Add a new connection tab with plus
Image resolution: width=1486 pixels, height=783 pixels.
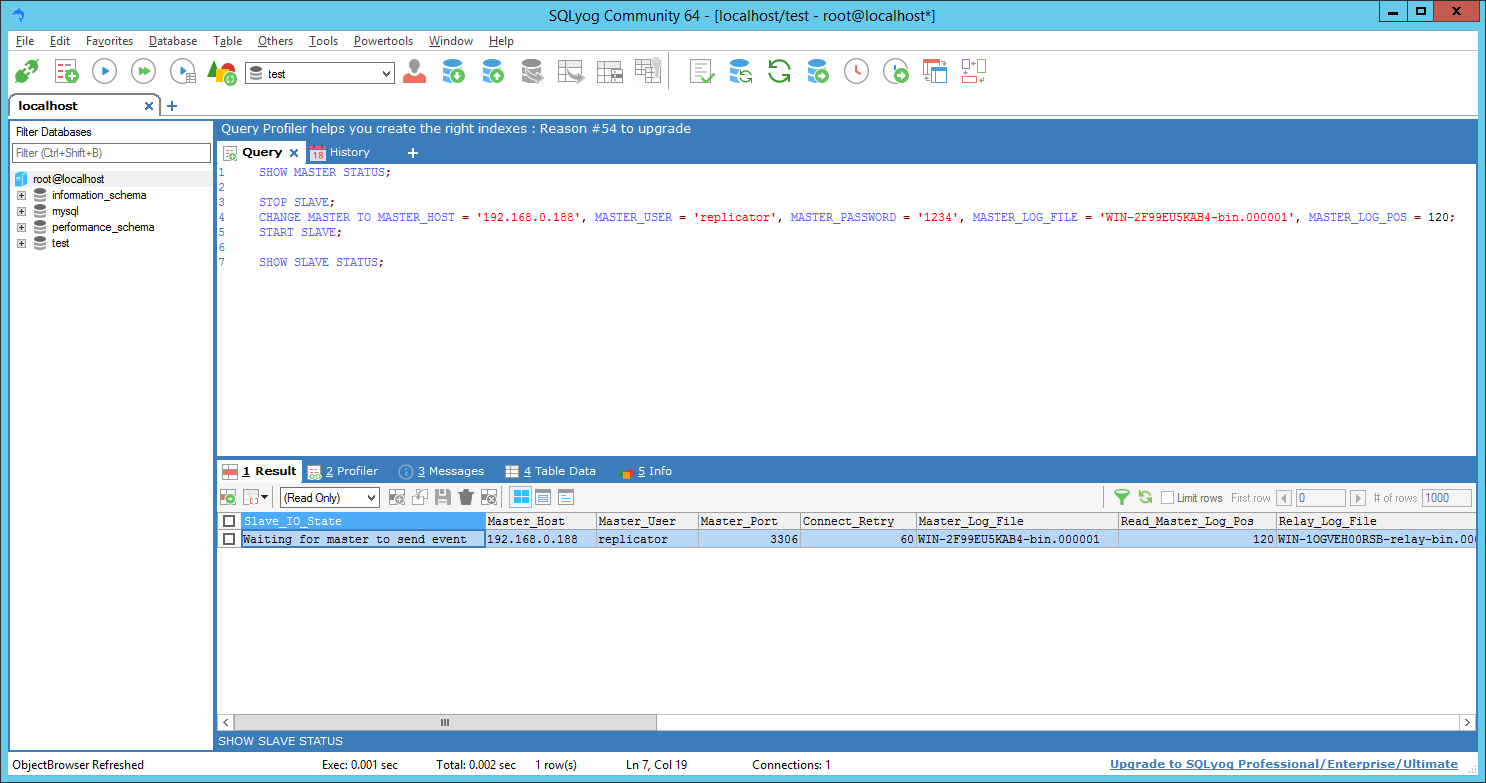172,106
